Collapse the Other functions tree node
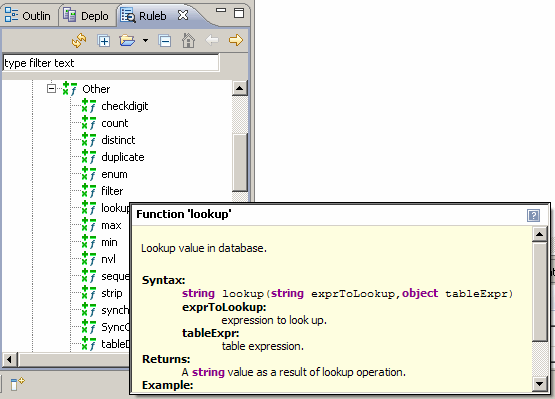 pyautogui.click(x=51, y=89)
